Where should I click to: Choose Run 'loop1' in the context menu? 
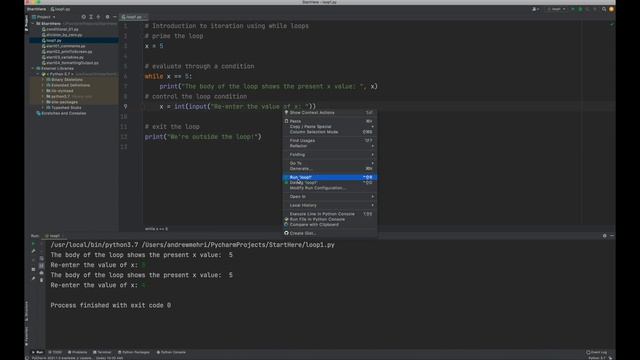[x=329, y=177]
